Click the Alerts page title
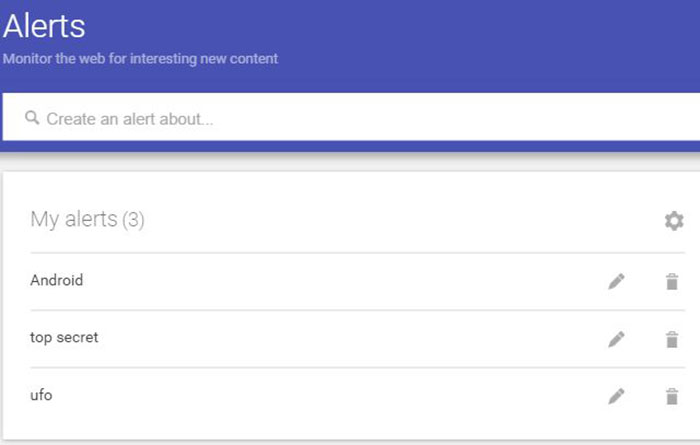Viewport: 700px width, 445px height. pyautogui.click(x=44, y=26)
